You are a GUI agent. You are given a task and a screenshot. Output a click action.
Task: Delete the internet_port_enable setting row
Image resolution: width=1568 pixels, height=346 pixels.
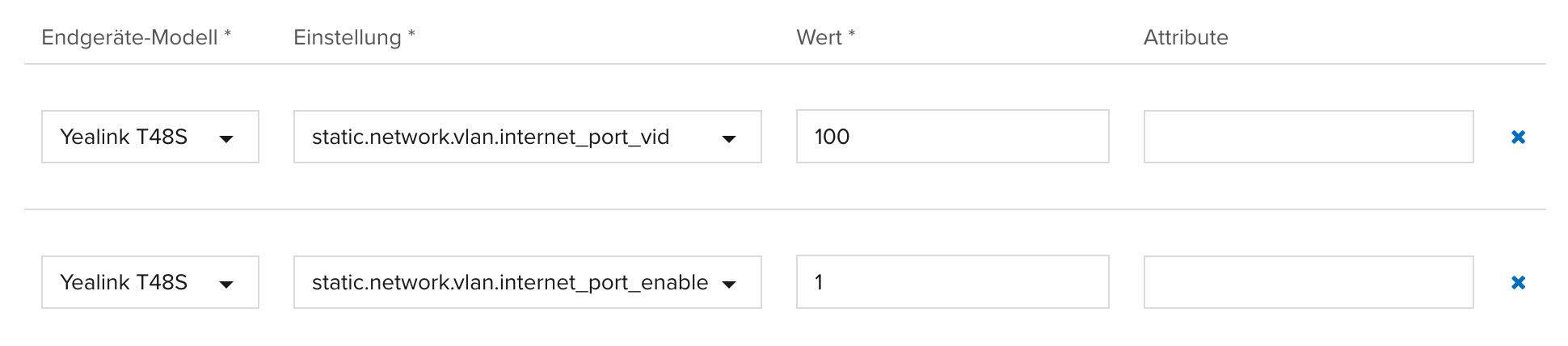(x=1518, y=283)
